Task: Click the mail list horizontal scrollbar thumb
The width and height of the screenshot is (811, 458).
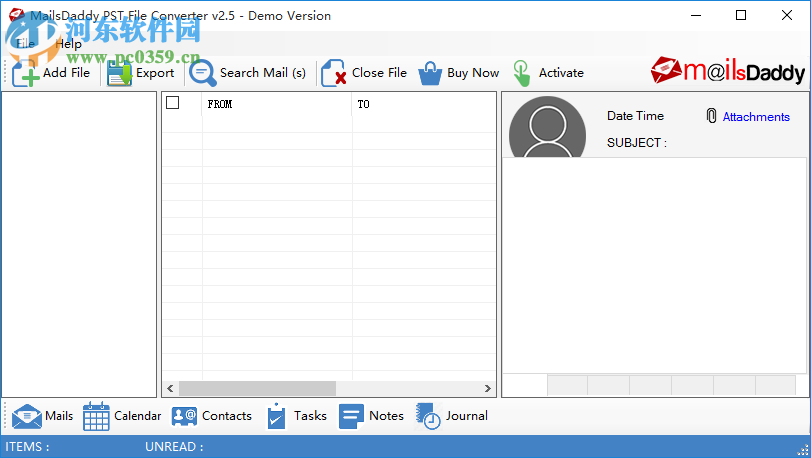Action: tap(257, 388)
